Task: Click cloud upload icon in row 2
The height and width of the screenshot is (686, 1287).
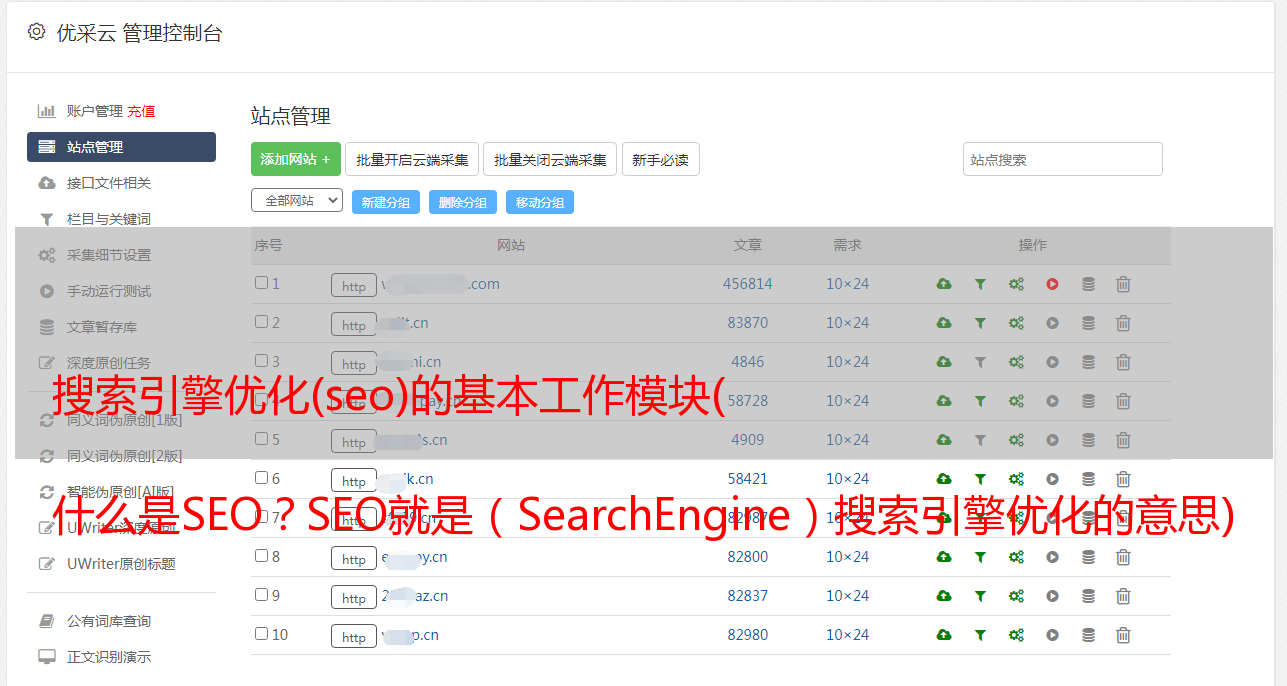Action: (x=944, y=323)
